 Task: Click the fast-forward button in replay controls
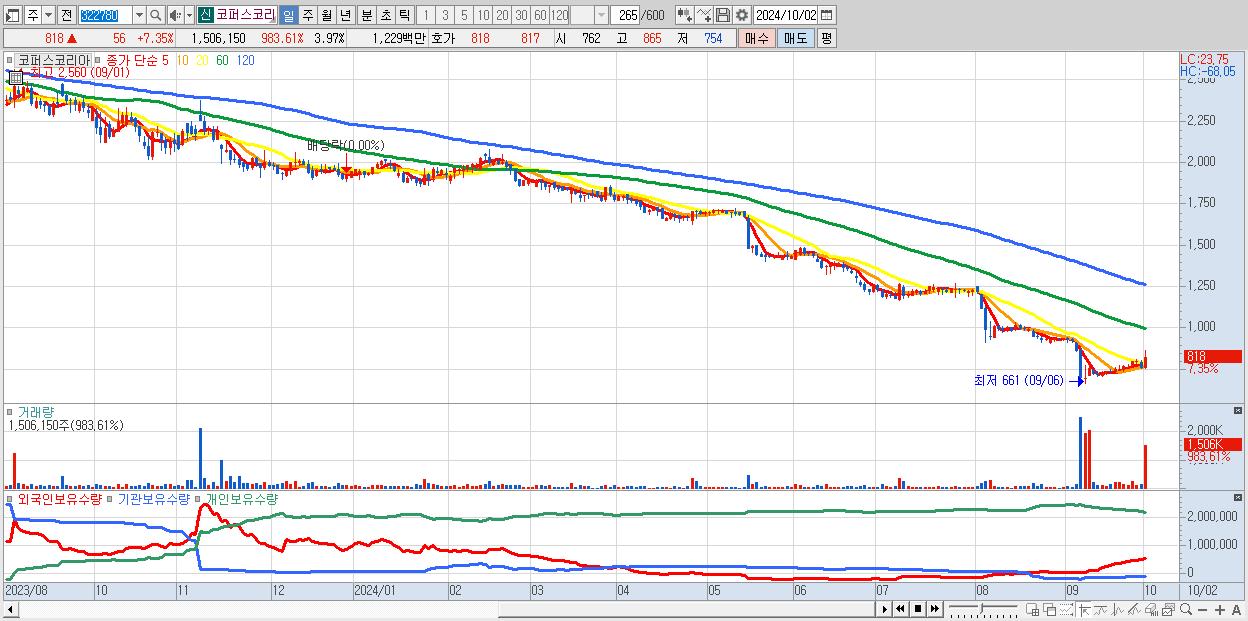coord(935,609)
